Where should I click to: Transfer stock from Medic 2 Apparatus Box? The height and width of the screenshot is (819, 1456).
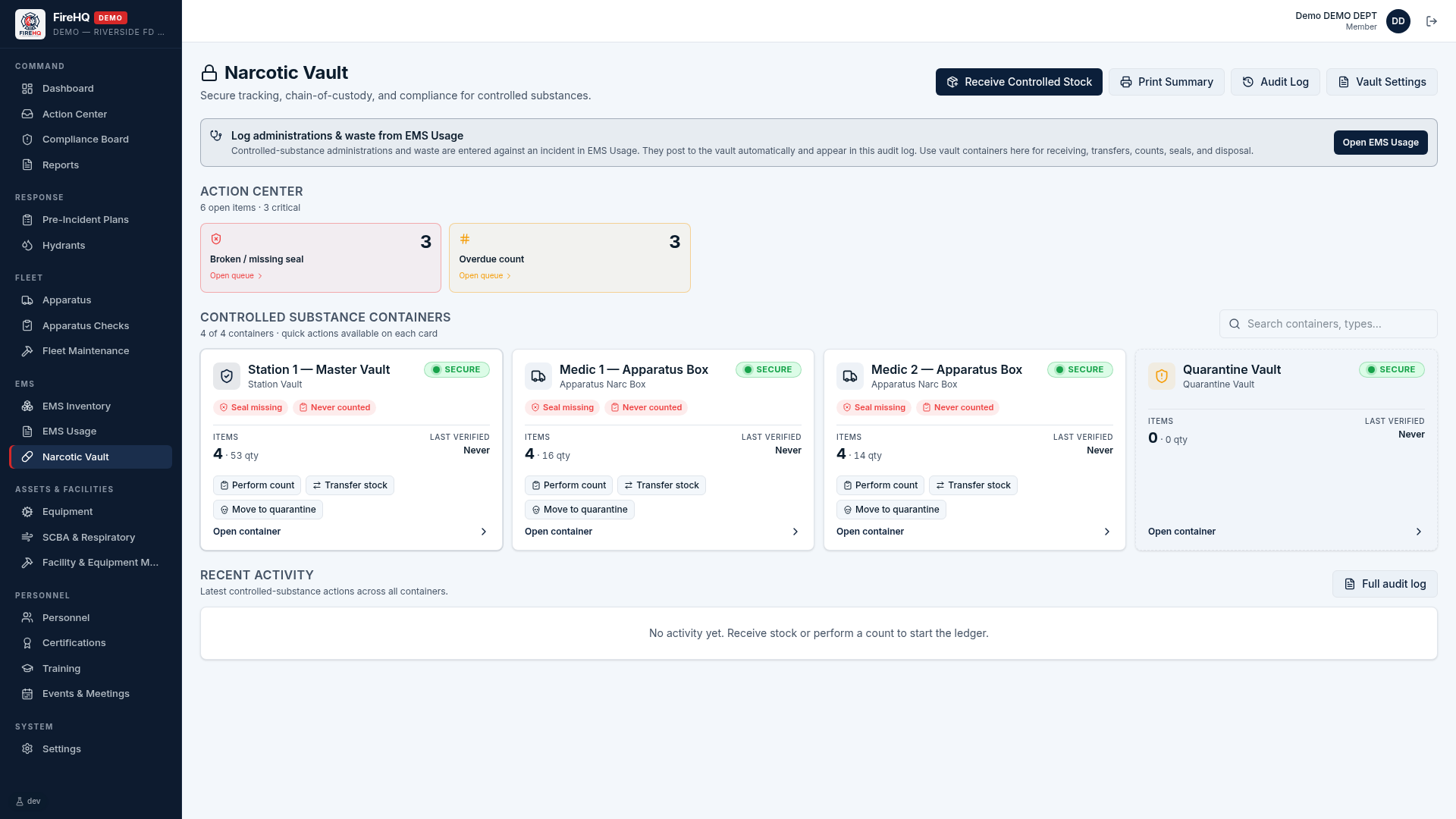(x=973, y=485)
